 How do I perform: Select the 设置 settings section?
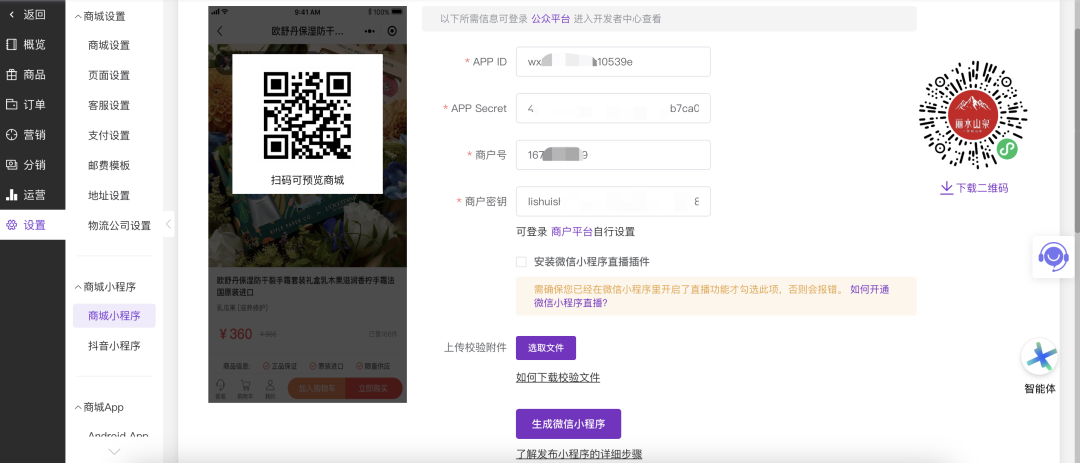pyautogui.click(x=32, y=225)
